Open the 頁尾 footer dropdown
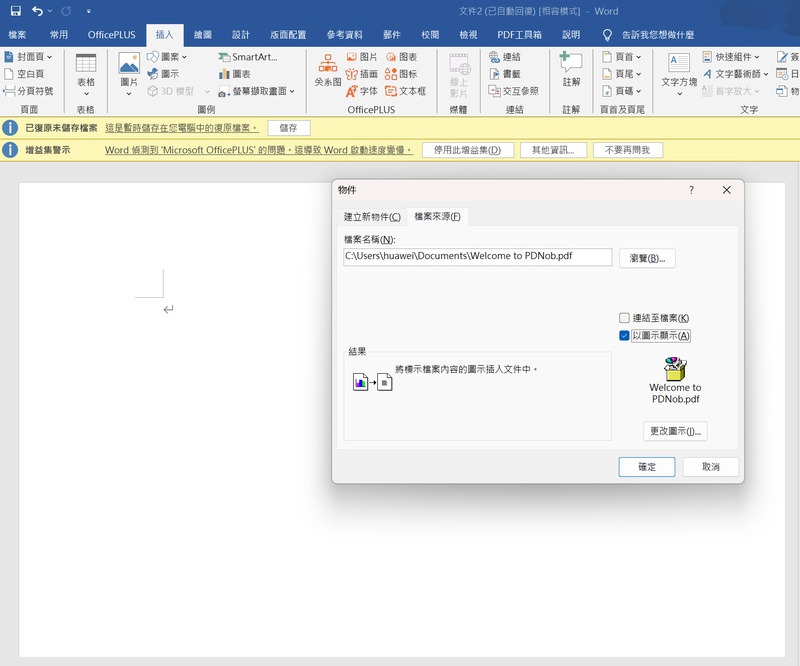800x666 pixels. click(x=621, y=74)
